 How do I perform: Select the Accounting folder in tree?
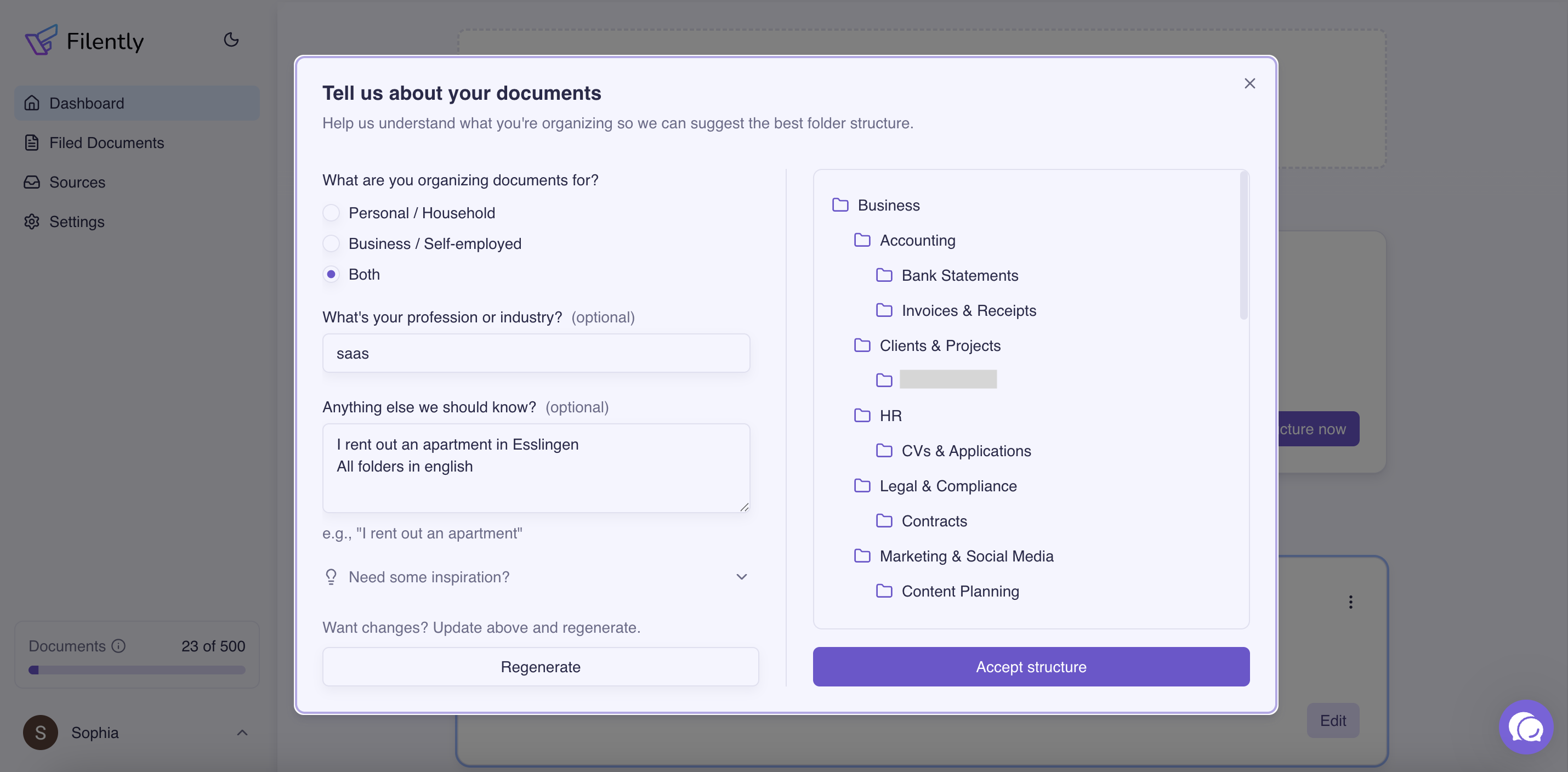(x=917, y=241)
